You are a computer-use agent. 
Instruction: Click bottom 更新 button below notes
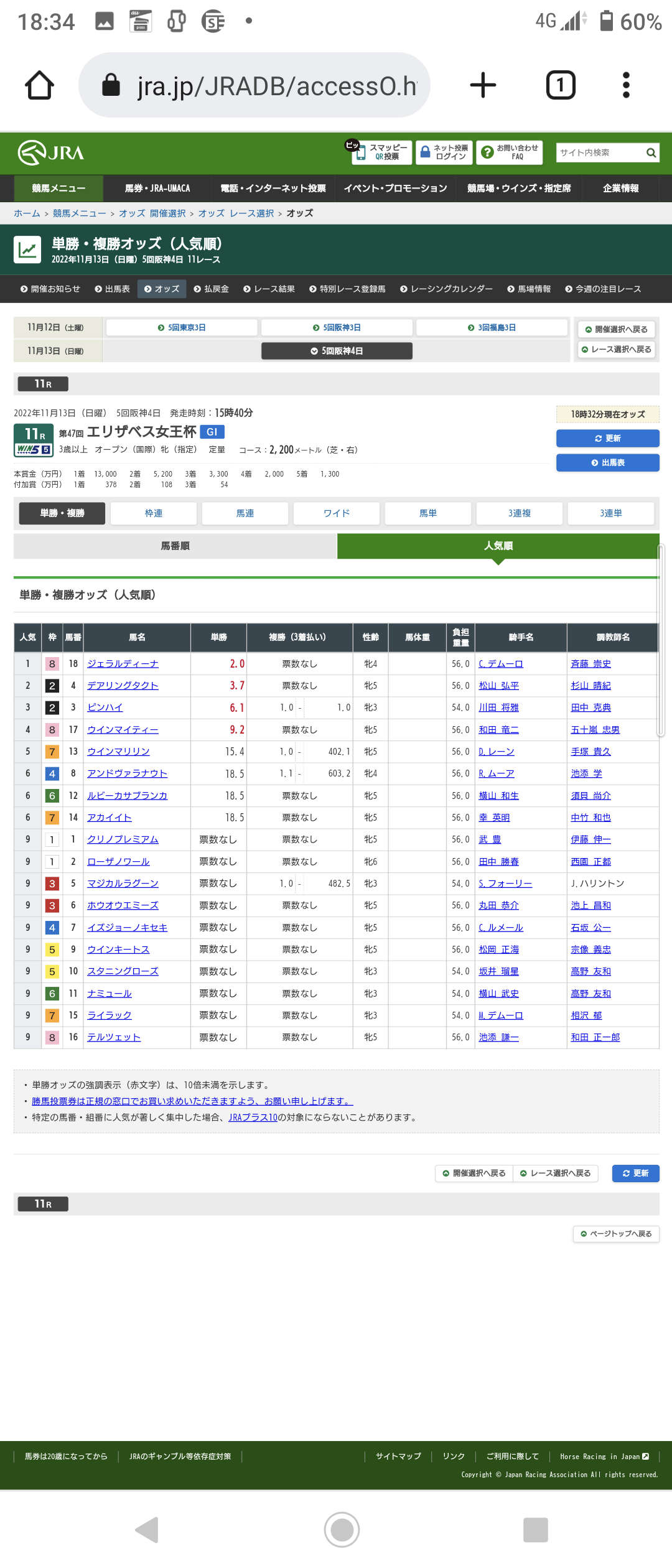point(635,1174)
